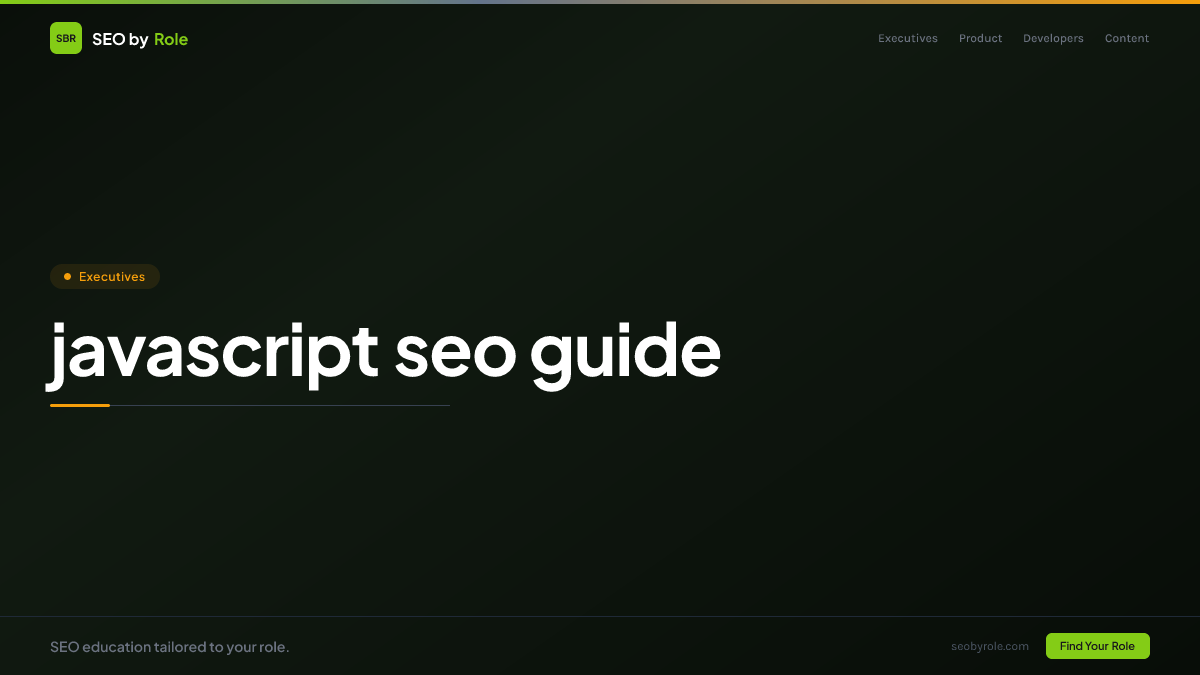Viewport: 1200px width, 675px height.
Task: Go to the Product navigation link
Action: coord(980,38)
